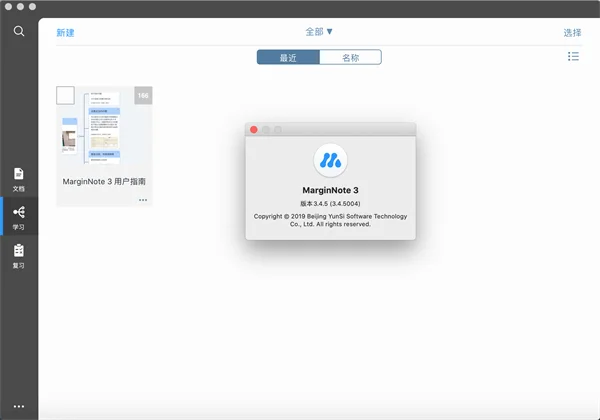Expand the 全部 filter dropdown

pos(319,32)
